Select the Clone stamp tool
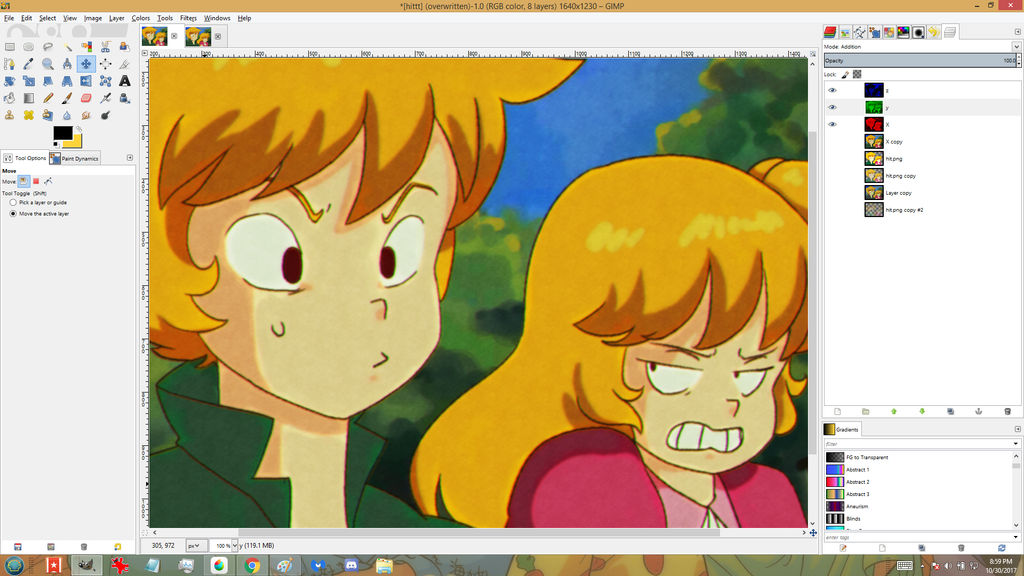The image size is (1024, 576). coord(10,115)
